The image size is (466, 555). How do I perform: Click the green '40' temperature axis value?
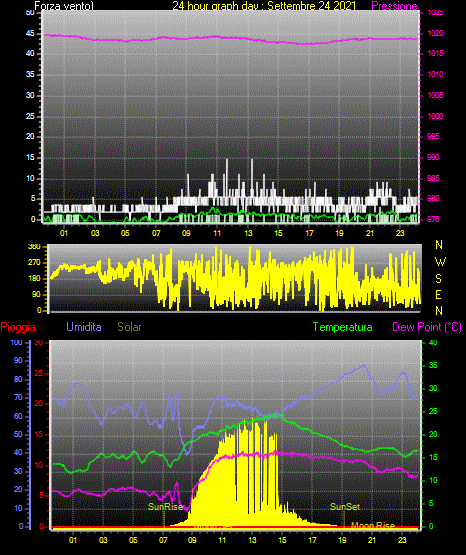click(x=433, y=343)
